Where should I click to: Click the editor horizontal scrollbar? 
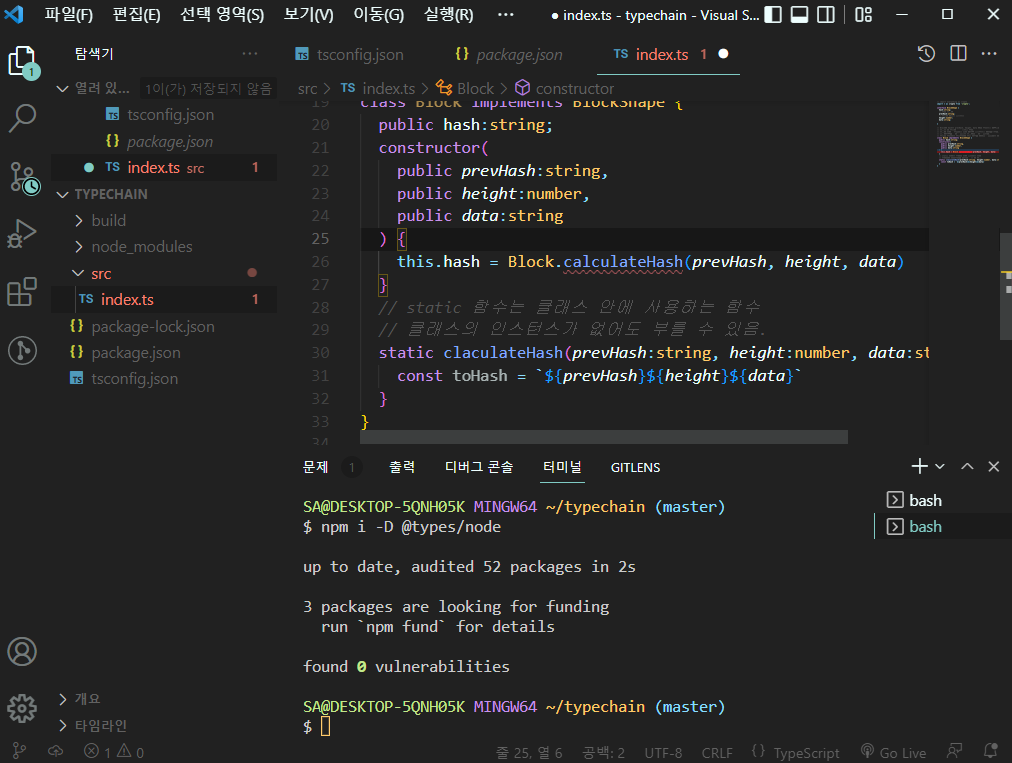click(x=603, y=437)
